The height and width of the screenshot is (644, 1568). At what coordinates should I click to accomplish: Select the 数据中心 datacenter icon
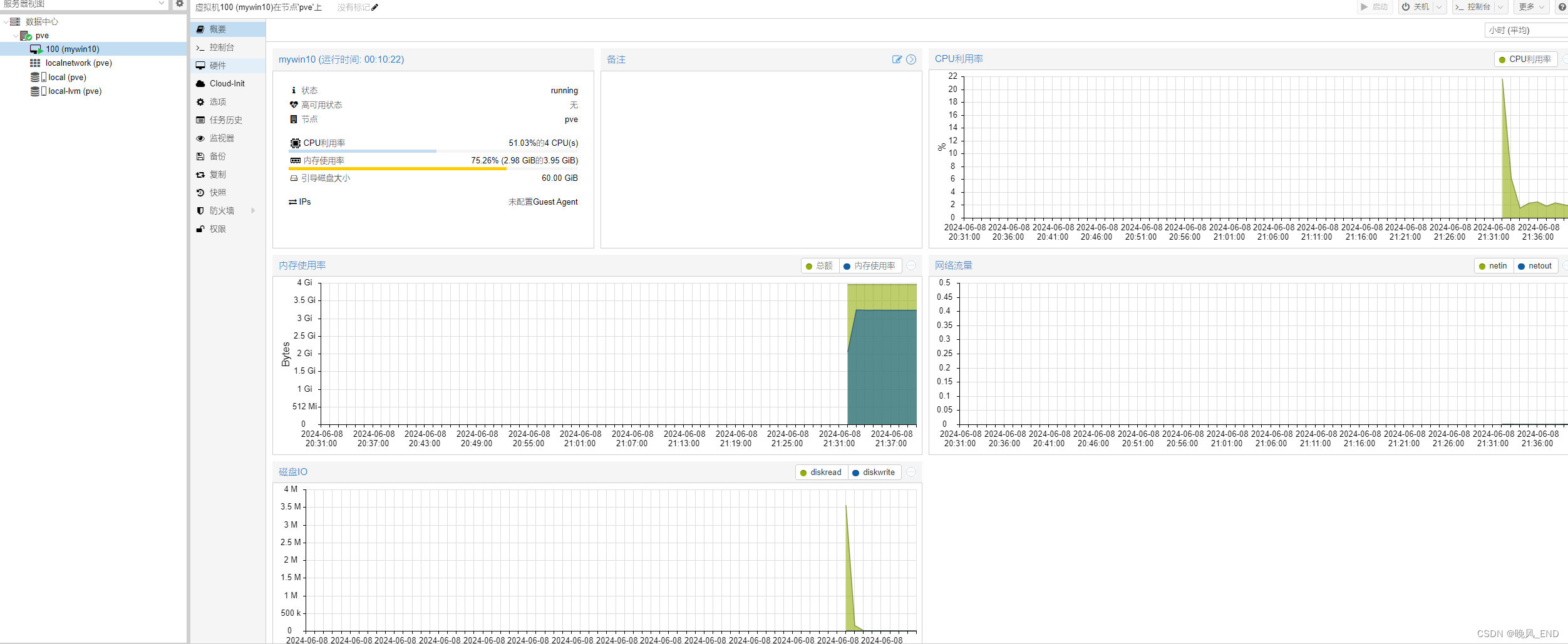point(15,22)
